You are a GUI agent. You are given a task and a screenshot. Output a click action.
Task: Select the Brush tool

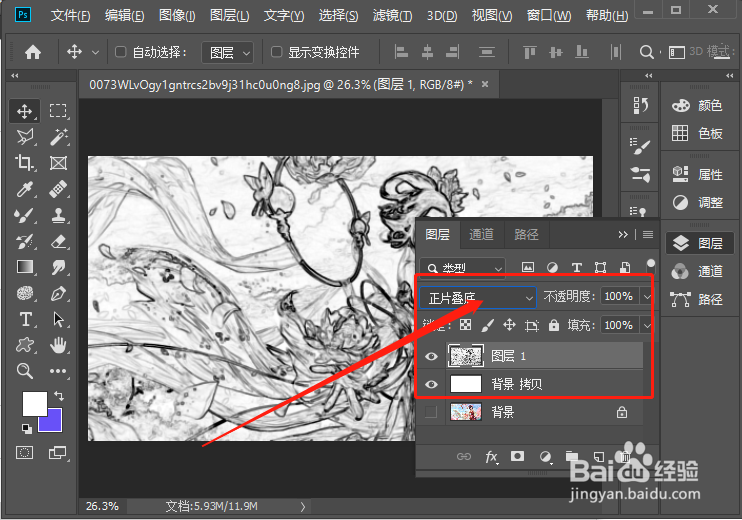(x=25, y=216)
